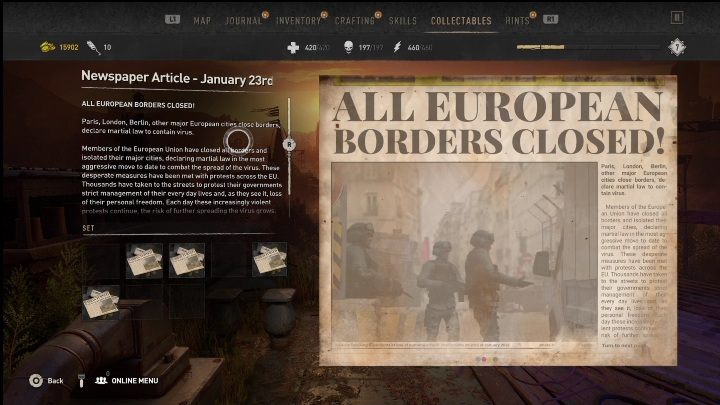Select the Collectables tab
This screenshot has height=405, width=720.
pyautogui.click(x=461, y=21)
